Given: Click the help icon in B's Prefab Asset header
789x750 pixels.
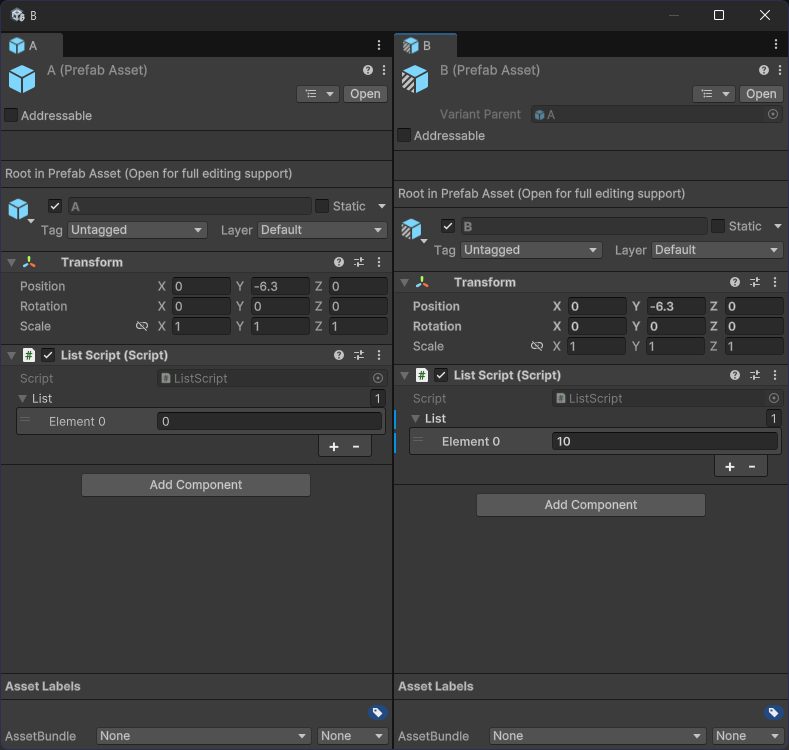Looking at the screenshot, I should 764,70.
